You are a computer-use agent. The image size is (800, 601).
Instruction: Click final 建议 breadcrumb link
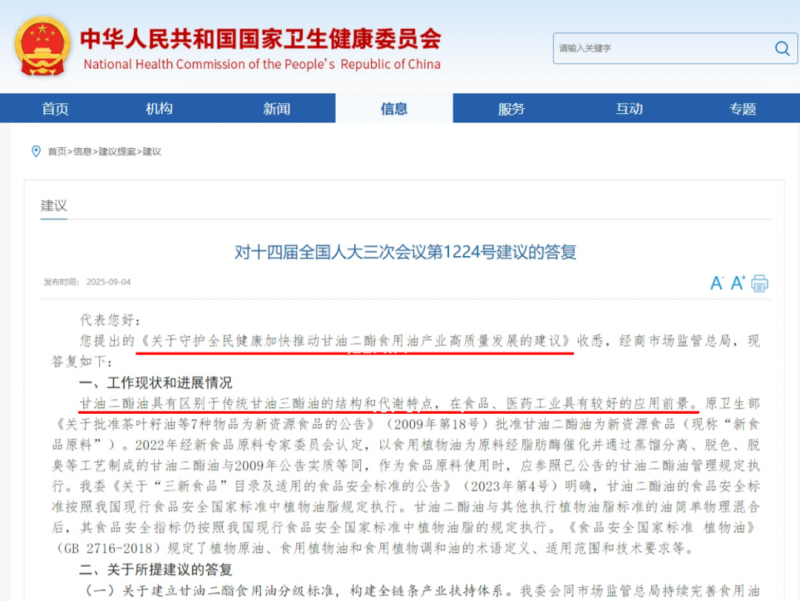[x=152, y=152]
